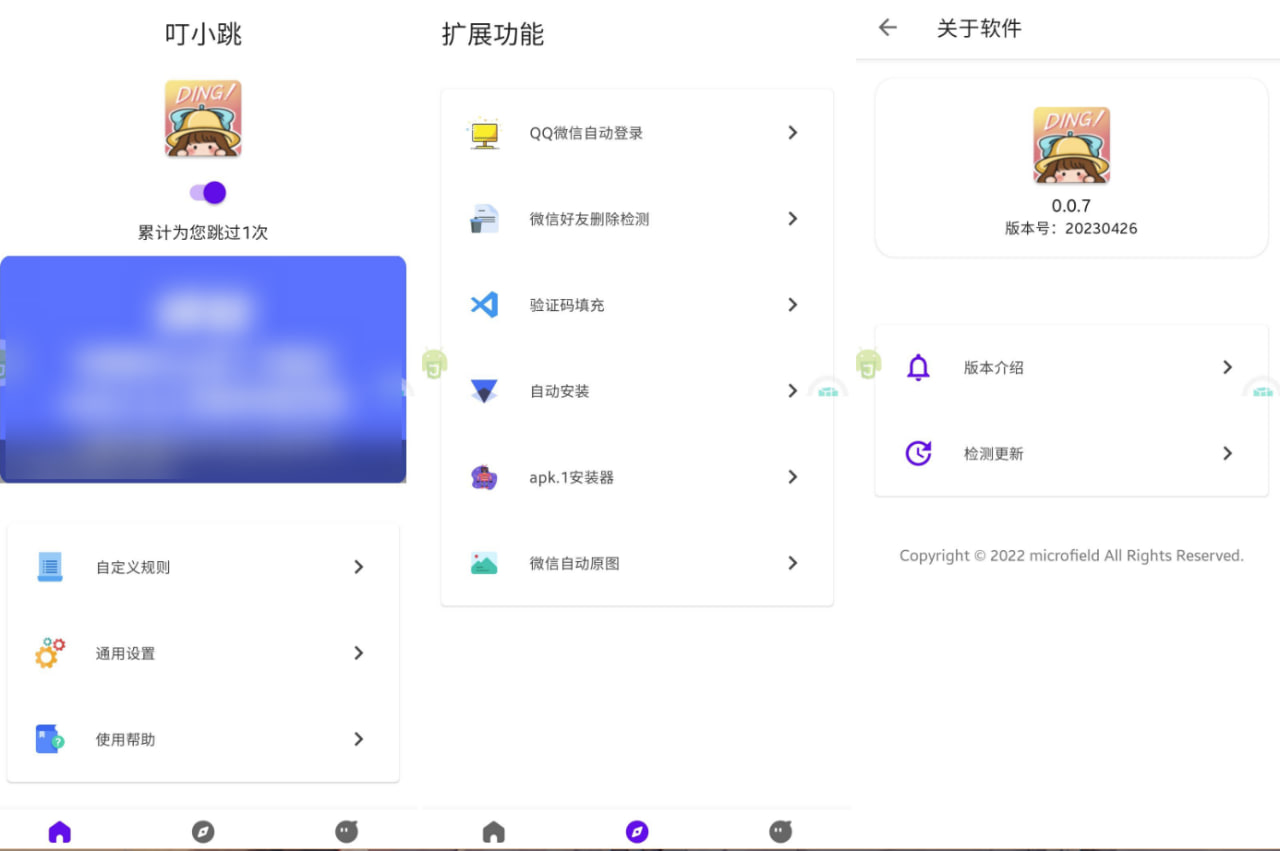Click the 微信好友删除检测 trash icon

tap(485, 219)
